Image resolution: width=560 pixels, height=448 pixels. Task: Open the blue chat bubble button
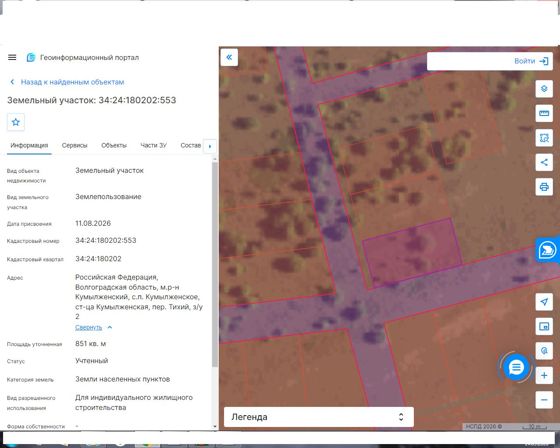pos(516,367)
